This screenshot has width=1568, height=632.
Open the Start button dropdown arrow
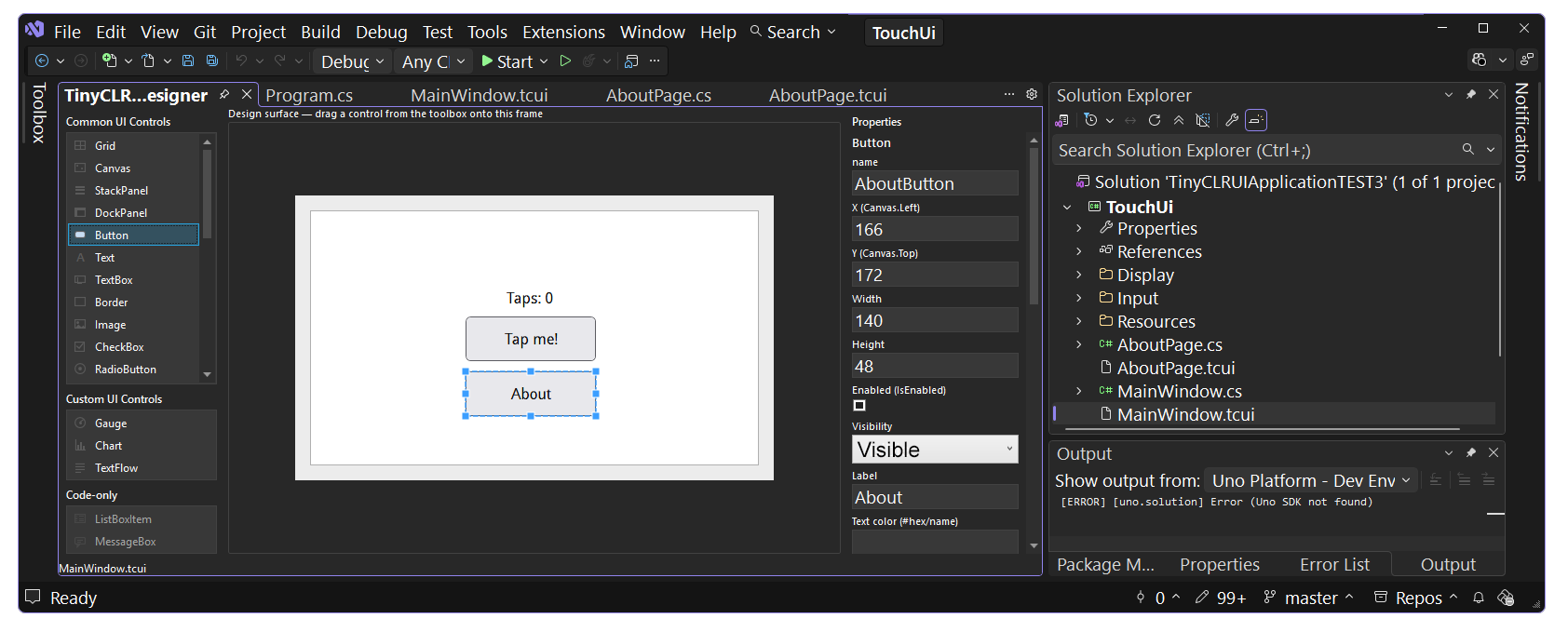(x=544, y=61)
